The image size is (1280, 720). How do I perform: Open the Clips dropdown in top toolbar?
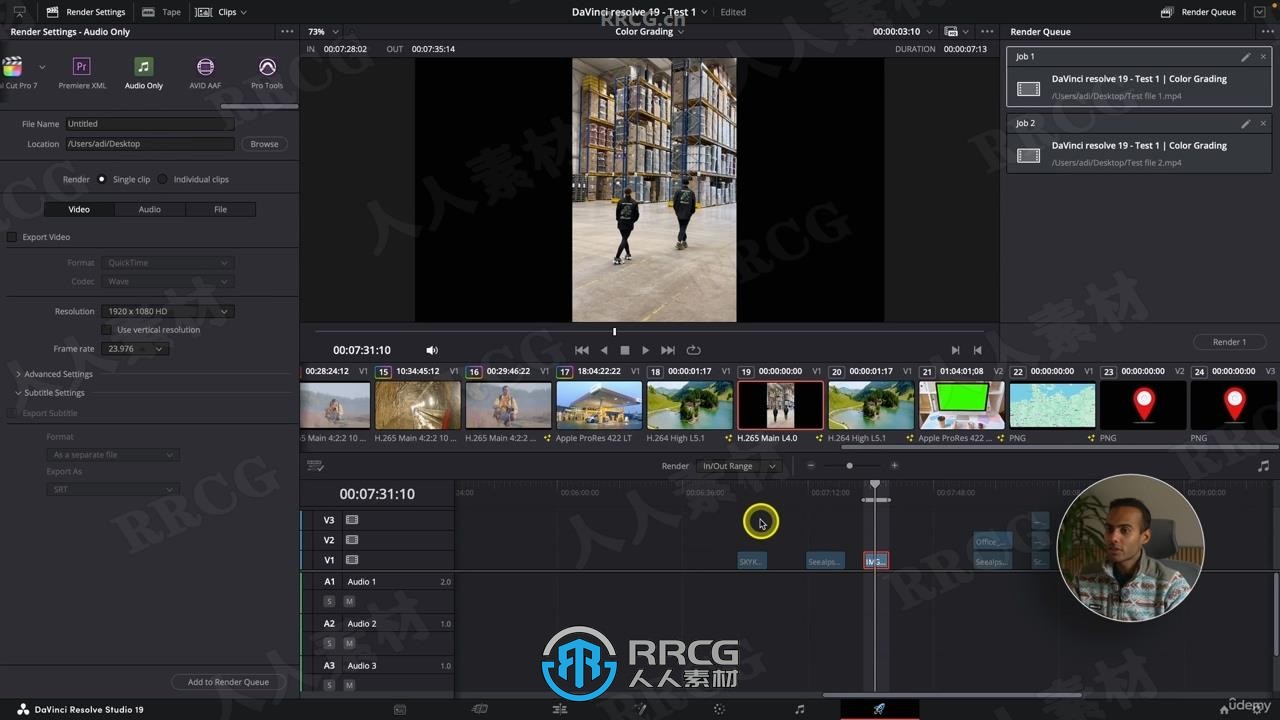(x=222, y=12)
